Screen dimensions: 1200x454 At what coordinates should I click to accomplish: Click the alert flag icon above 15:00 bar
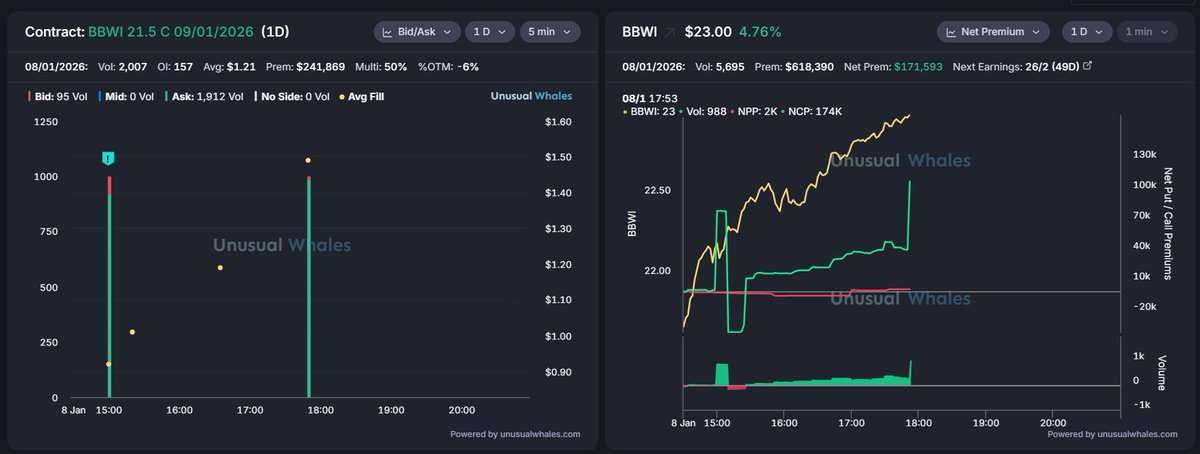pos(109,158)
